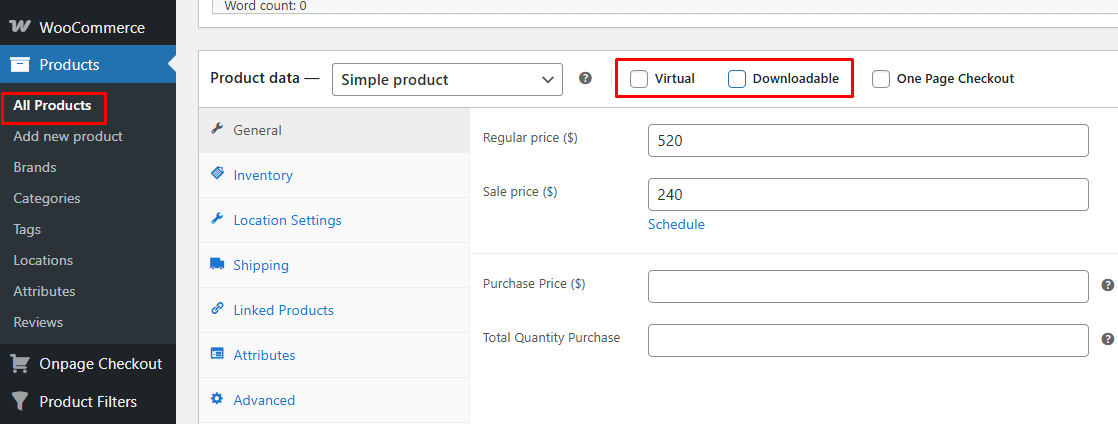Image resolution: width=1118 pixels, height=424 pixels.
Task: Click the 'Regular price ($)' label
Action: [x=530, y=138]
